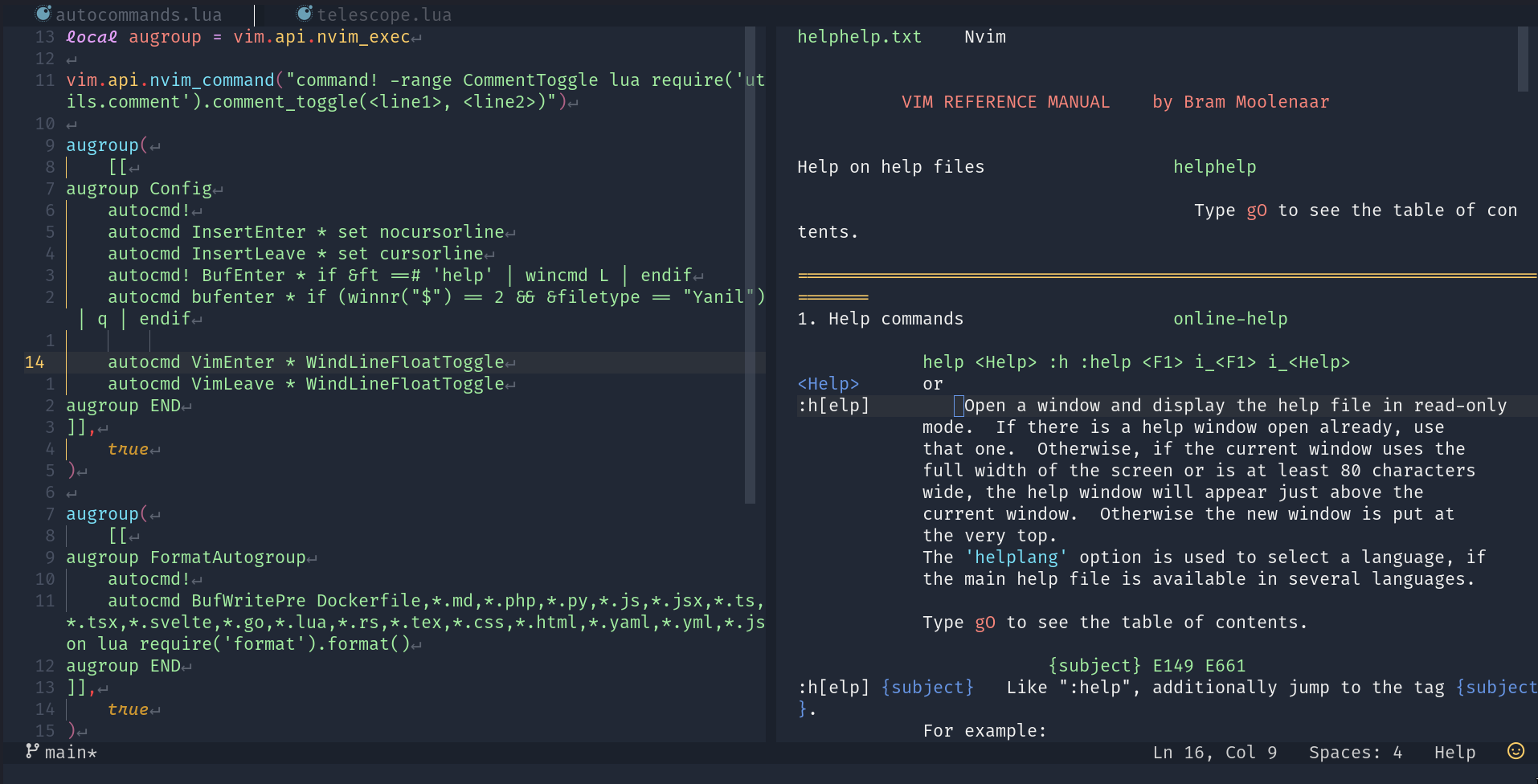1538x784 pixels.
Task: Click 'Help on help files' heading
Action: 890,167
